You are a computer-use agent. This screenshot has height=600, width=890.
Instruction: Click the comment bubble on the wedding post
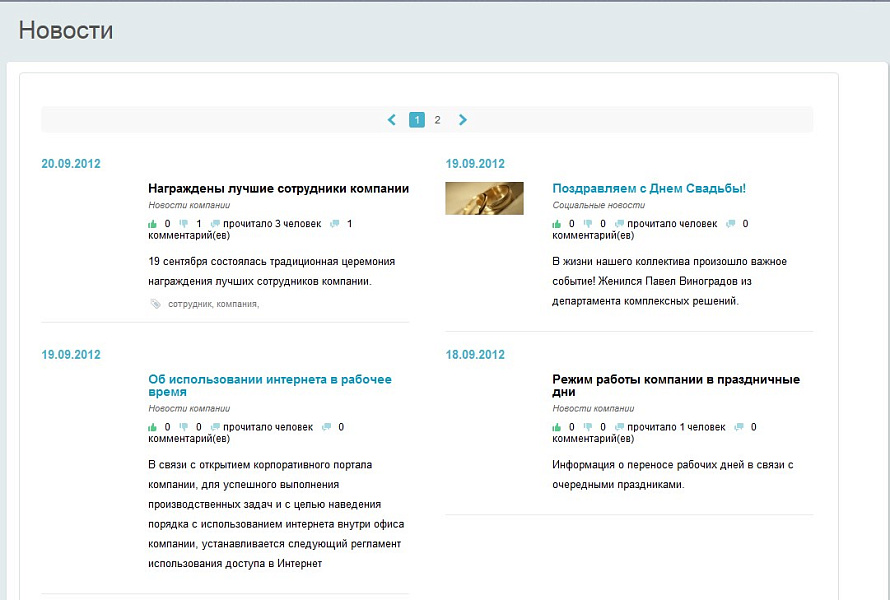click(x=730, y=222)
